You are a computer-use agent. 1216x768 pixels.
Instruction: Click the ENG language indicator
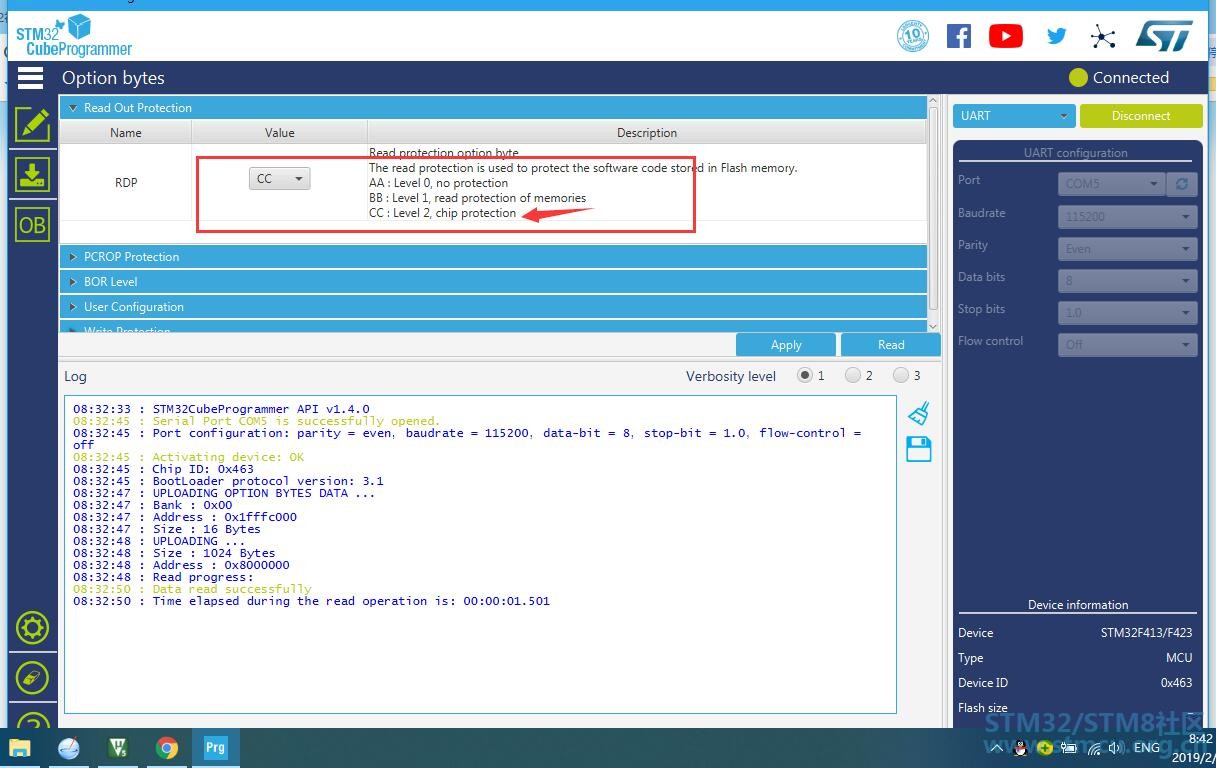(1147, 747)
